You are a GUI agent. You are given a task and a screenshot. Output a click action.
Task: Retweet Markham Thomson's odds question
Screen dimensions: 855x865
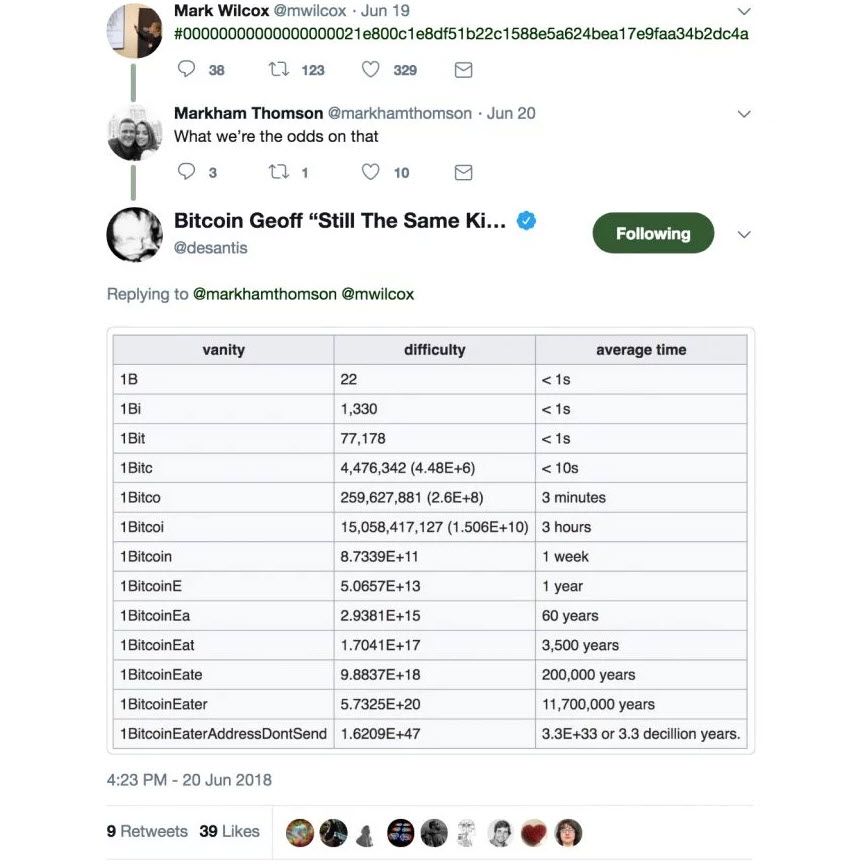(x=280, y=172)
